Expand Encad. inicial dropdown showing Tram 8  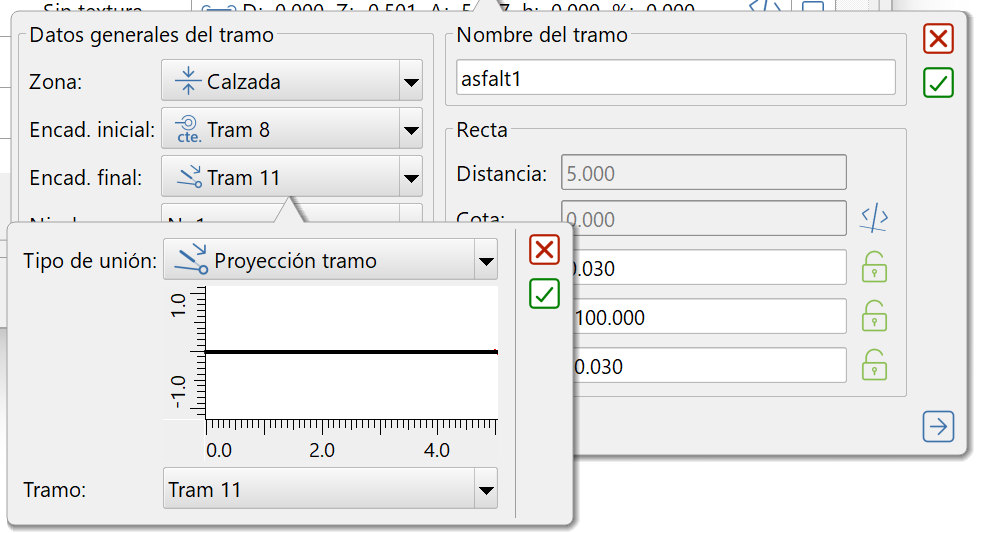coord(410,130)
